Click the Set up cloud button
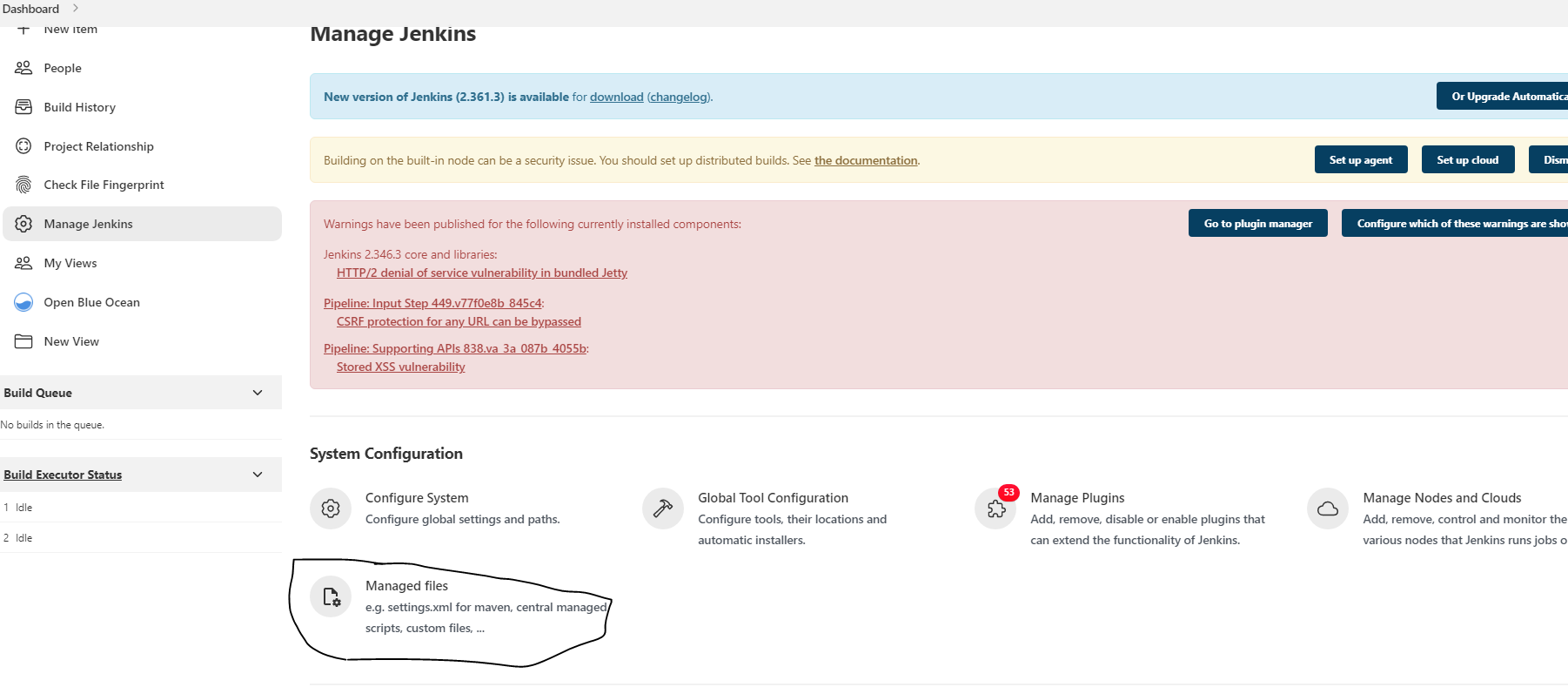 pyautogui.click(x=1467, y=160)
